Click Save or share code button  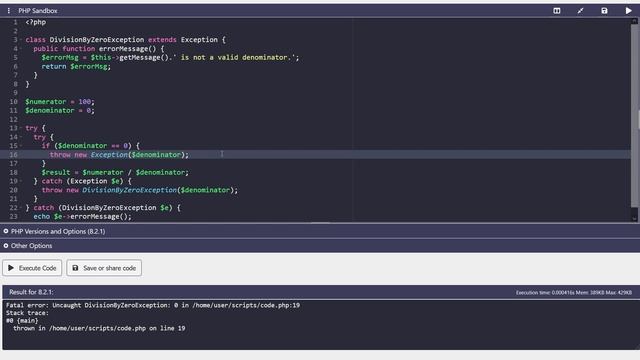pos(104,268)
